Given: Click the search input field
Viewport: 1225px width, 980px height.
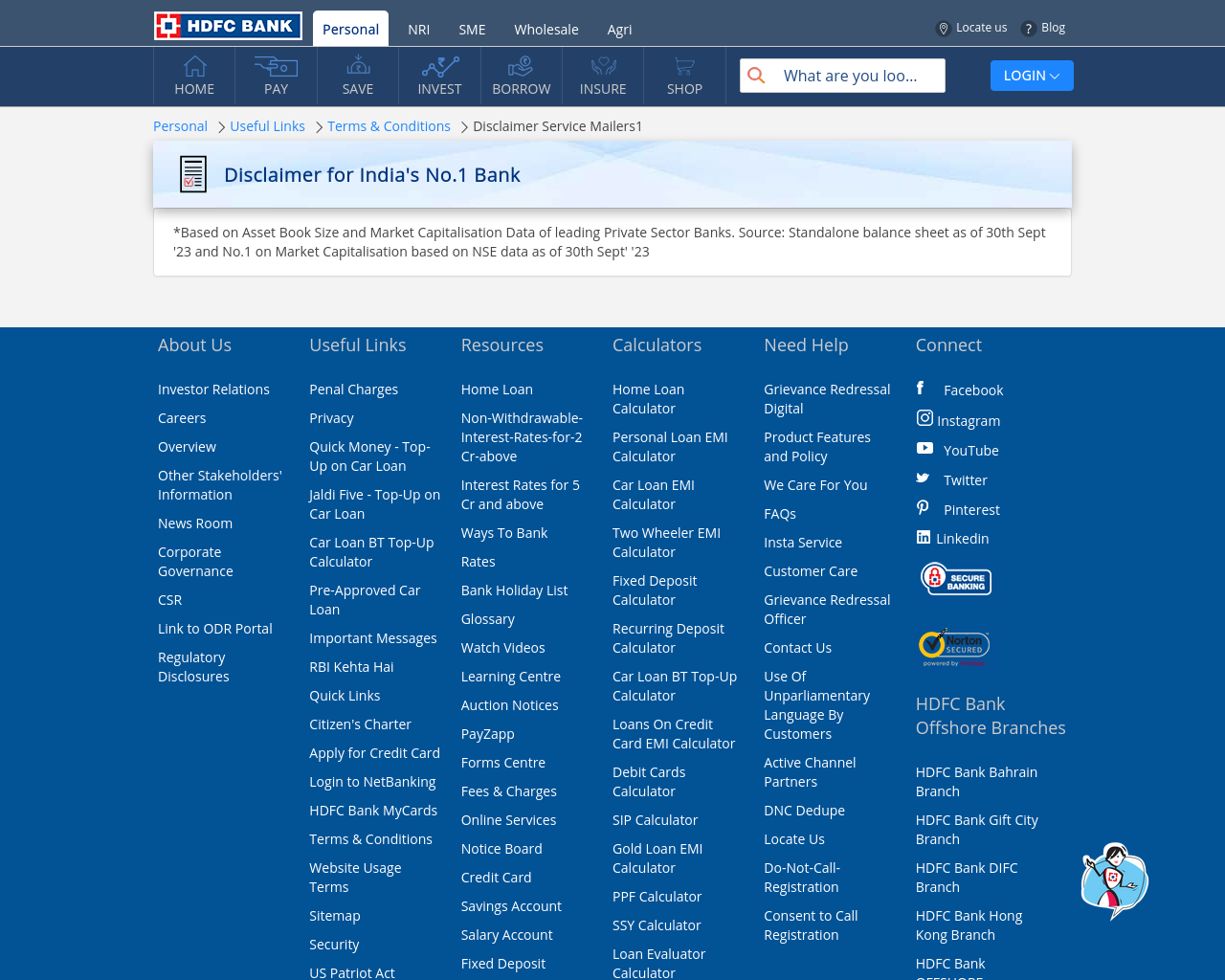Looking at the screenshot, I should pyautogui.click(x=842, y=76).
